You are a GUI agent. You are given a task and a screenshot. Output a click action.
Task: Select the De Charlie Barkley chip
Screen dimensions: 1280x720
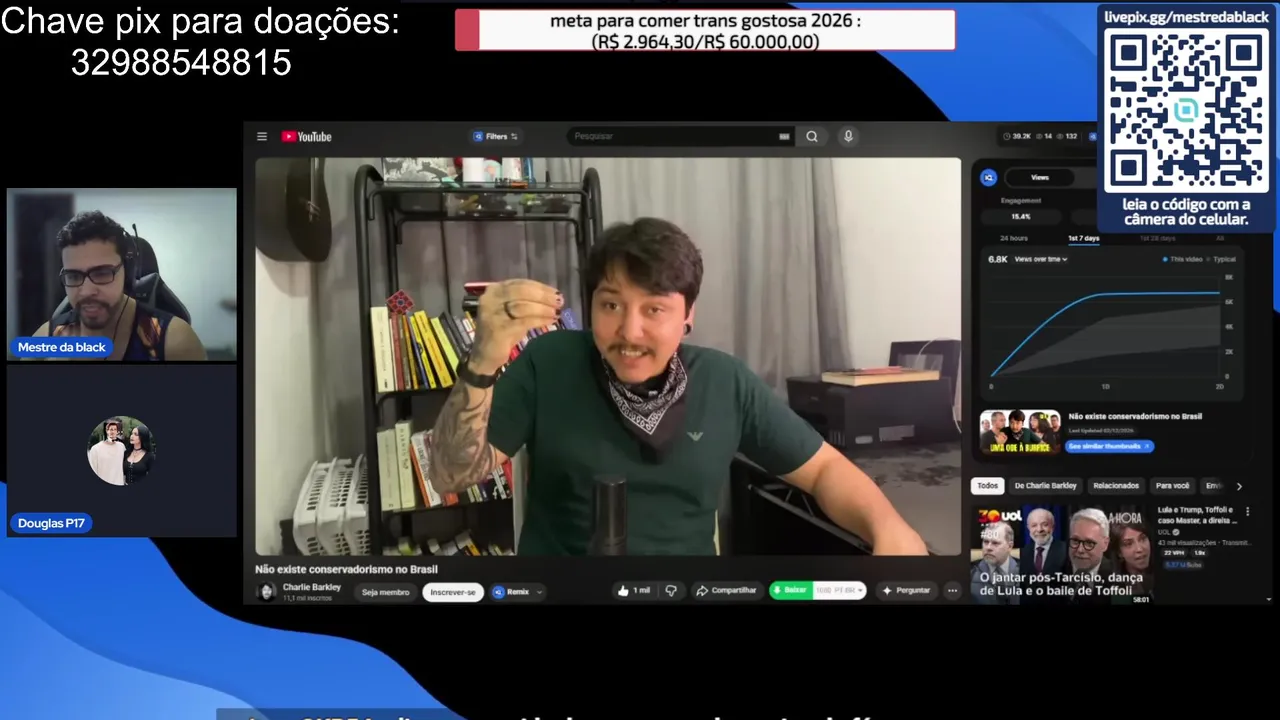1045,486
